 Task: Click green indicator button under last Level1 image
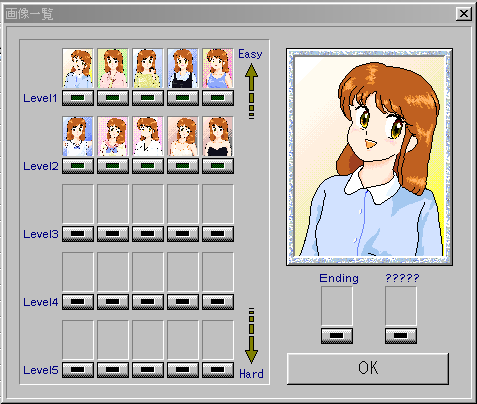tap(218, 98)
